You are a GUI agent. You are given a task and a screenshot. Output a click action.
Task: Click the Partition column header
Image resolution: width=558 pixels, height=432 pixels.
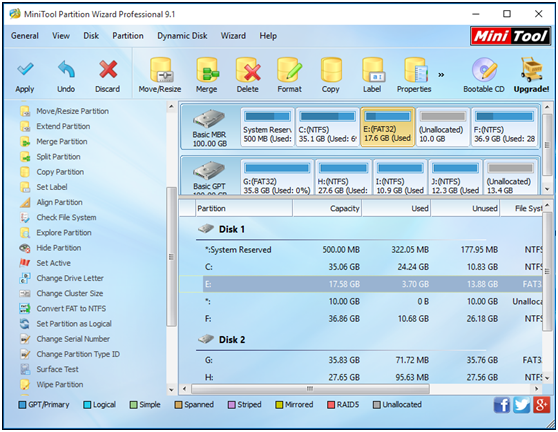[x=244, y=209]
